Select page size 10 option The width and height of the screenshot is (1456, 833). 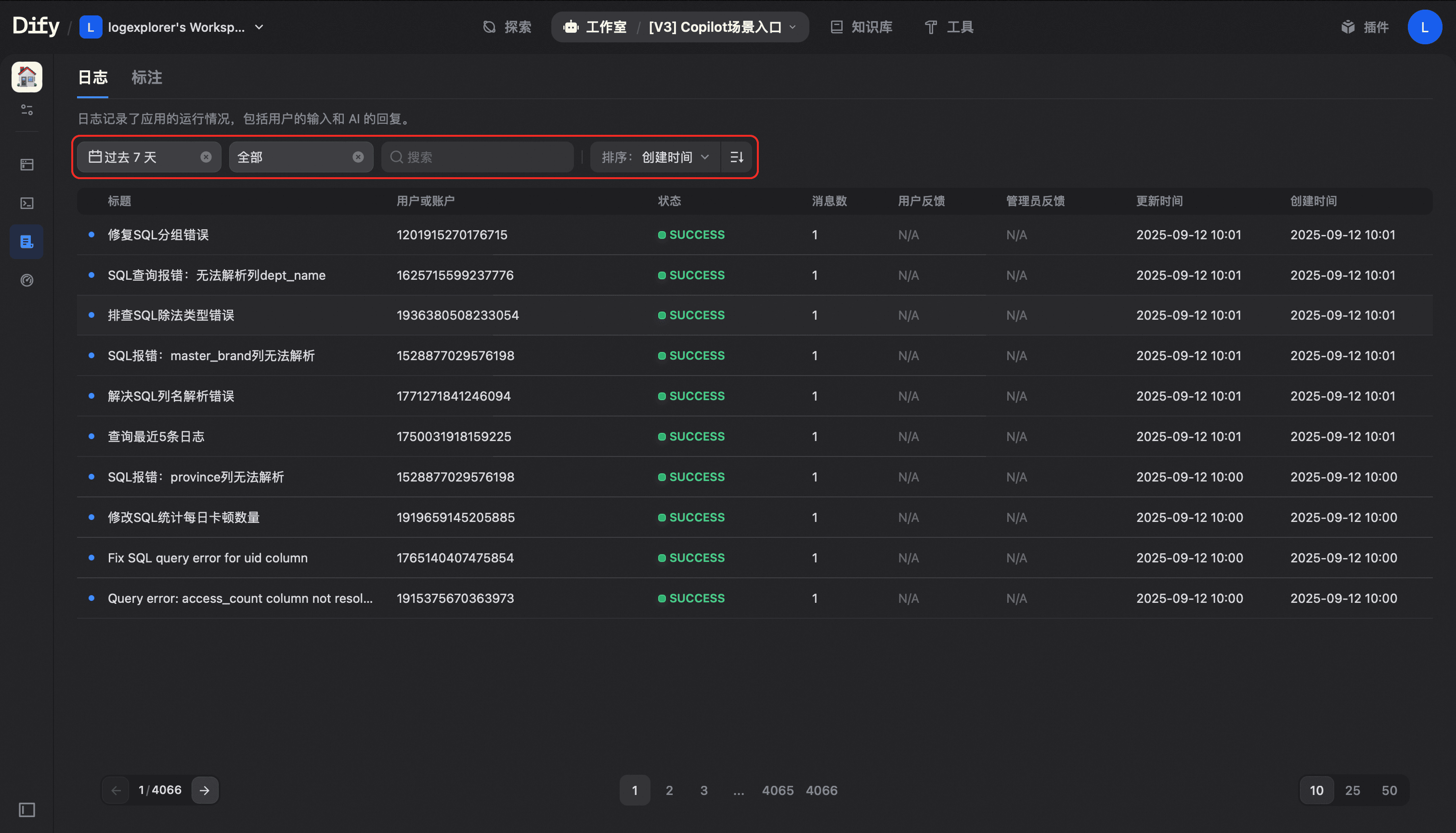[1316, 790]
